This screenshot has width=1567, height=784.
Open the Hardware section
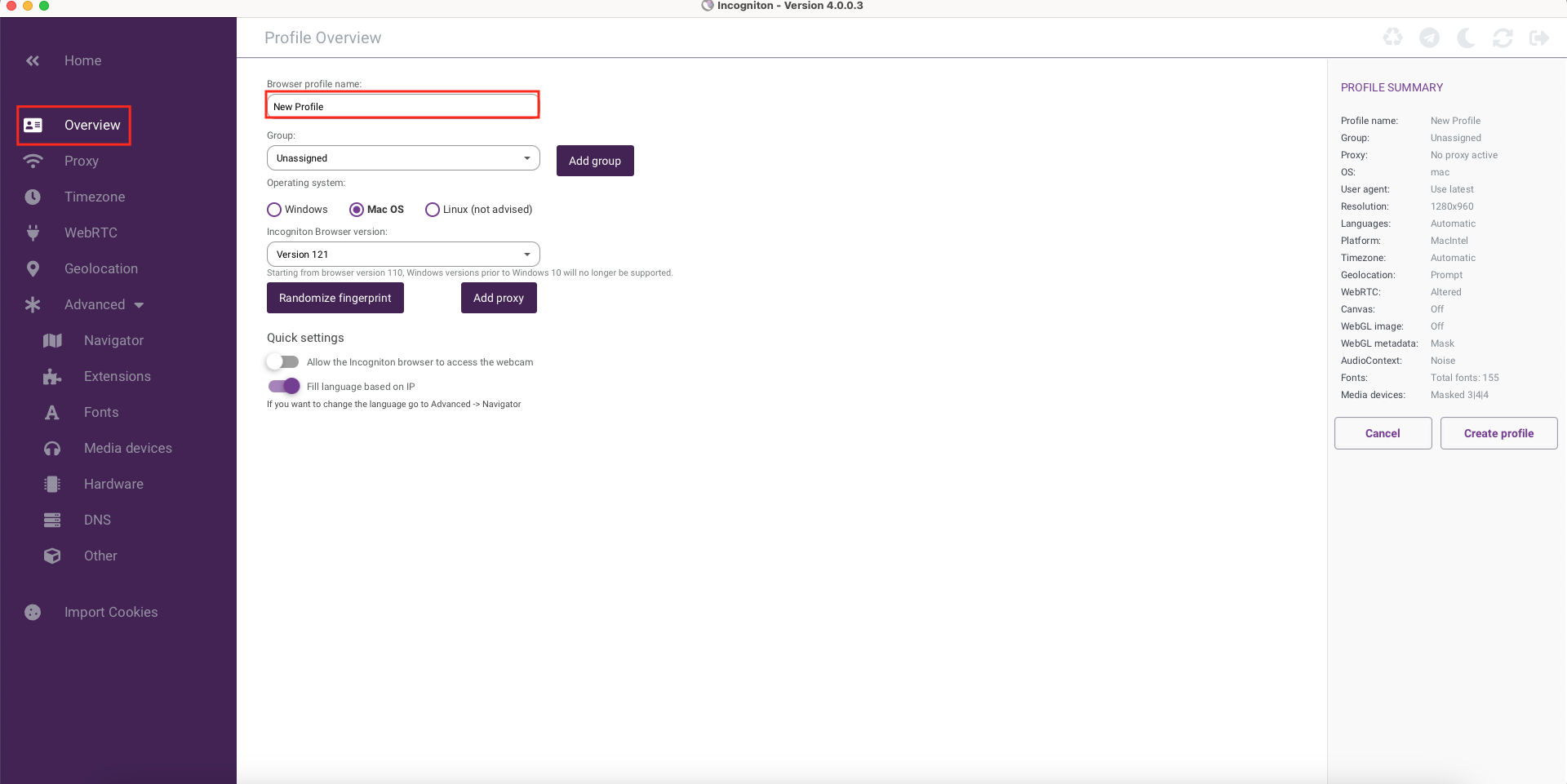pyautogui.click(x=113, y=484)
